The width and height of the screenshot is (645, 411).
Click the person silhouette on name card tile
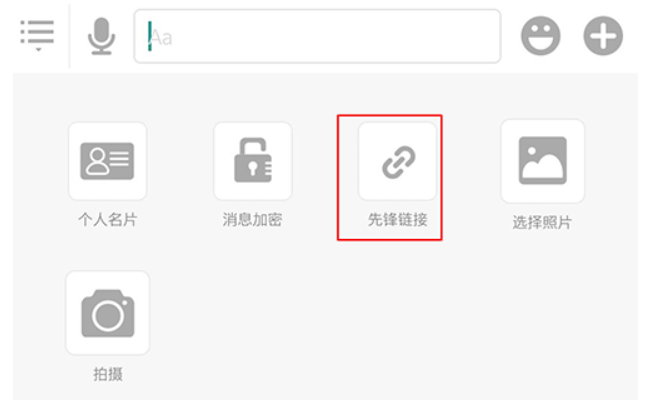tap(97, 161)
